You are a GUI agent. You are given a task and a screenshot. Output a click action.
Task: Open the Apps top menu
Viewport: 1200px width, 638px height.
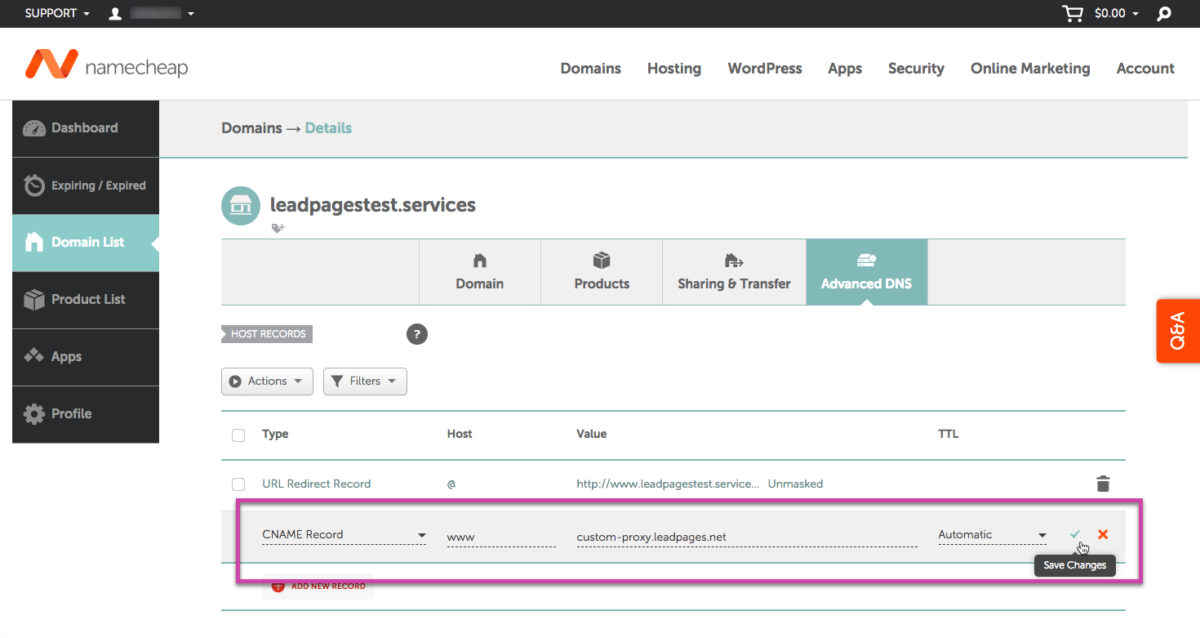(x=845, y=68)
